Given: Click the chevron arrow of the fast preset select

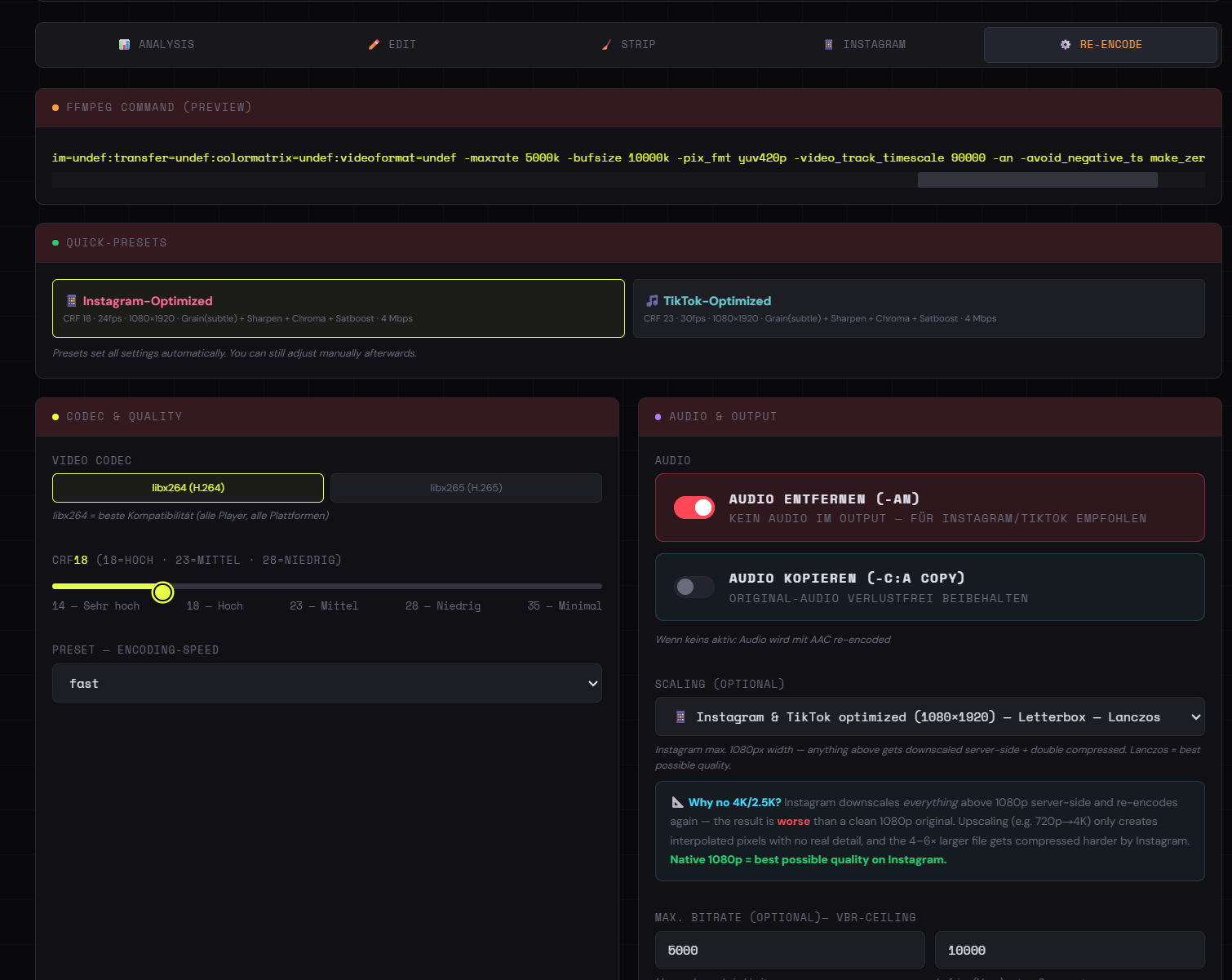Looking at the screenshot, I should [593, 683].
